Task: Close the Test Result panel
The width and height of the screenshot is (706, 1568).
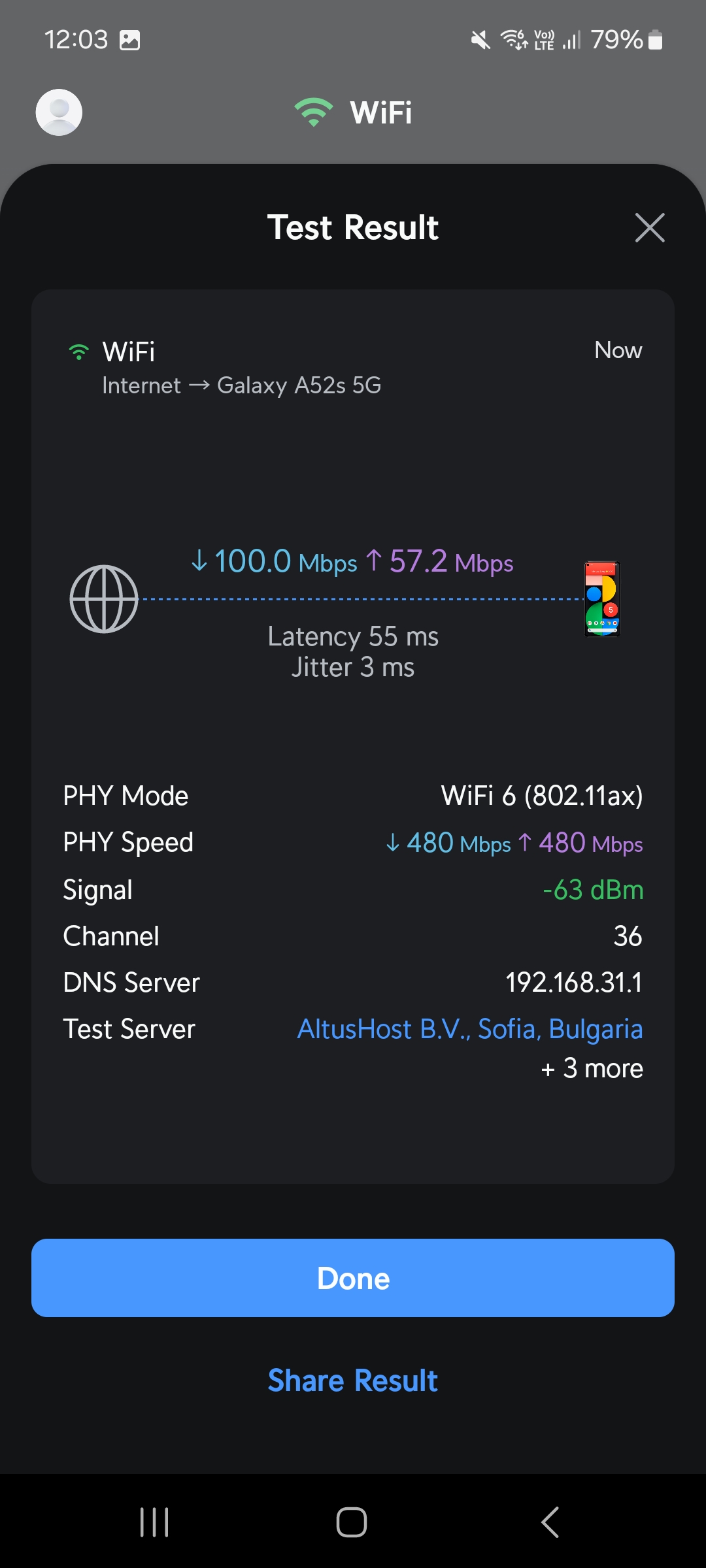Action: click(649, 228)
